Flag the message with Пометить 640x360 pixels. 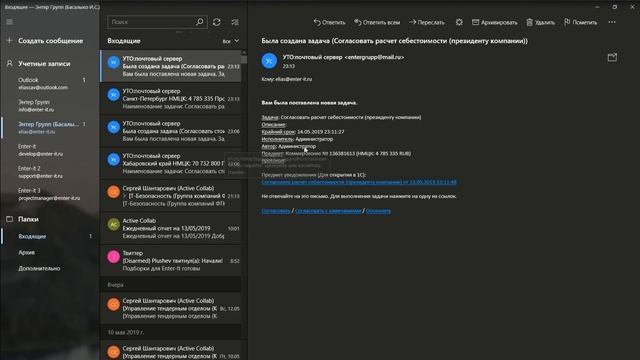tap(580, 22)
